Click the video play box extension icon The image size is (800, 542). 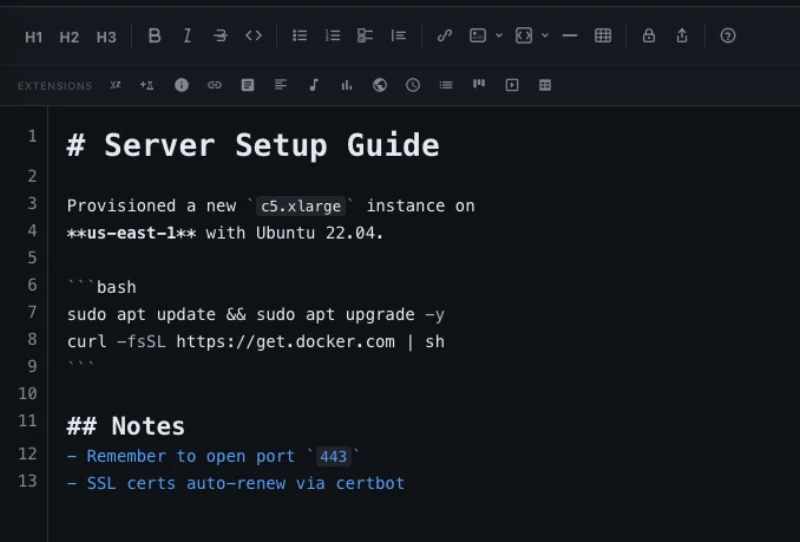coord(512,85)
